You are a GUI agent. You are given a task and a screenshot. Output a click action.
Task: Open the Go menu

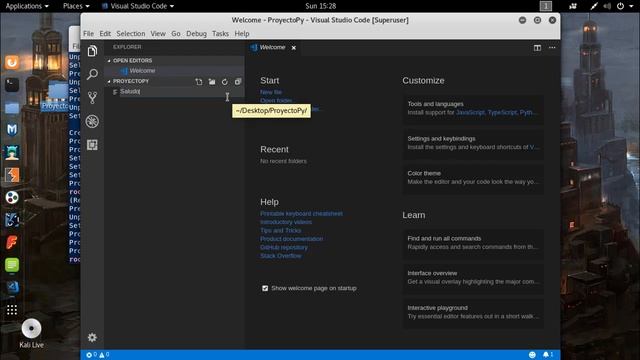[176, 33]
